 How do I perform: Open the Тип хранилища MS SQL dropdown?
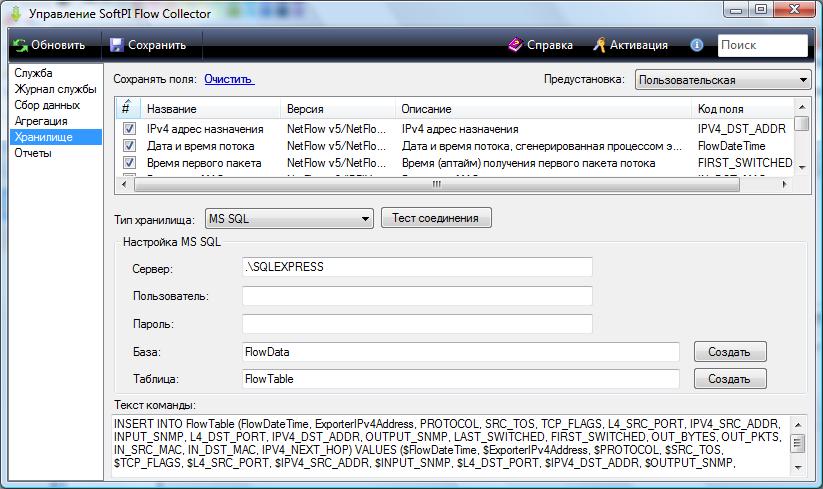coord(289,219)
